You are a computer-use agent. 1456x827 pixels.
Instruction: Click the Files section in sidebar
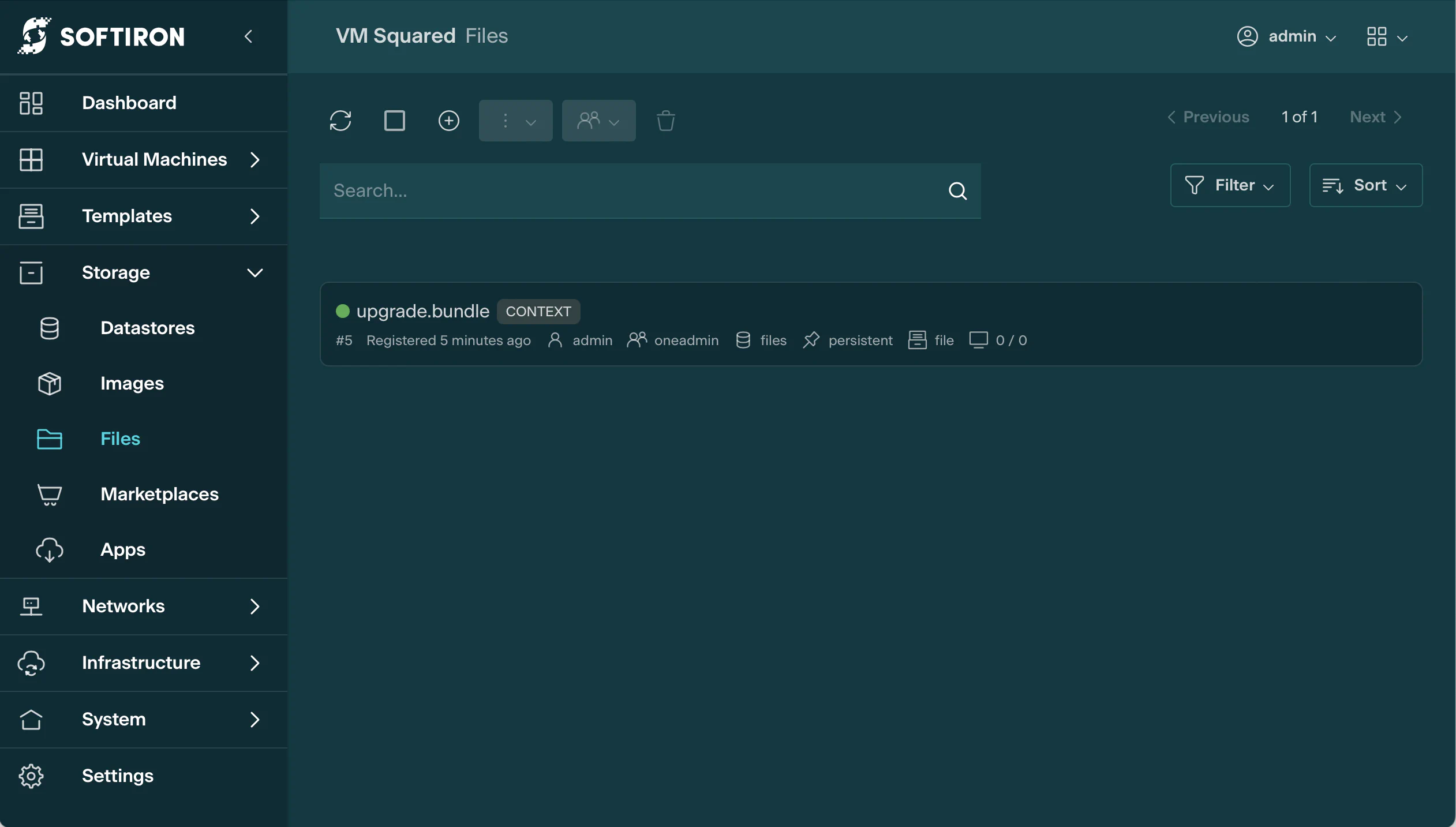(x=120, y=439)
